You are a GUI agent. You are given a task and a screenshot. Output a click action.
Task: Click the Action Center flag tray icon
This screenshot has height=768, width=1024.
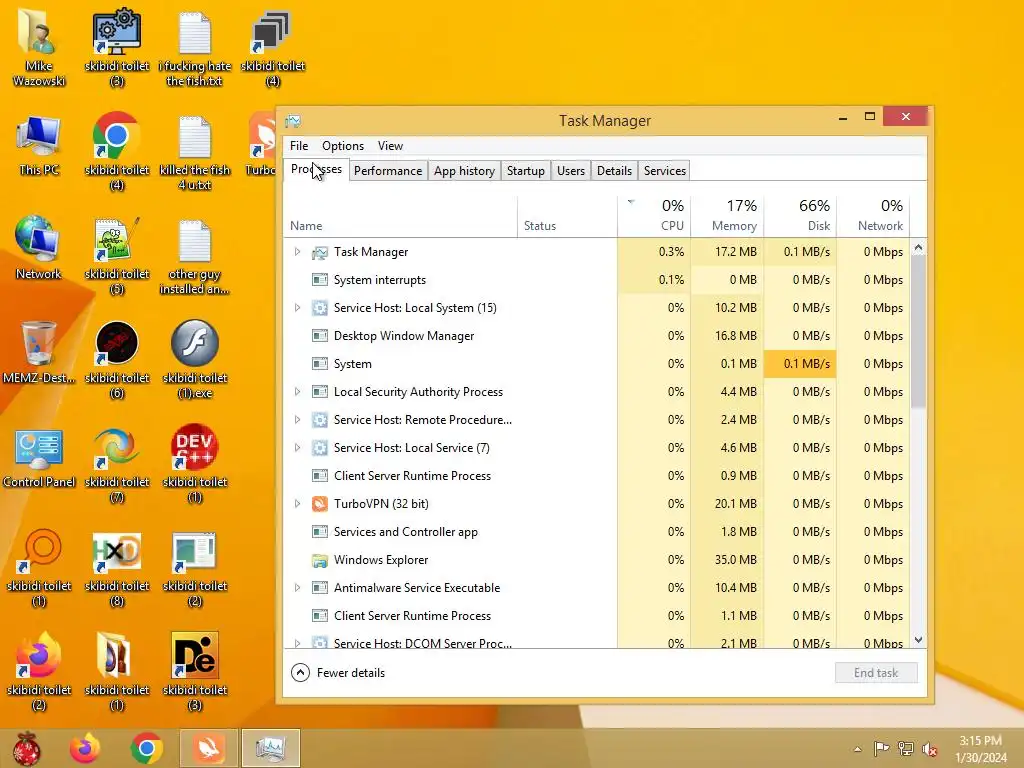click(881, 748)
